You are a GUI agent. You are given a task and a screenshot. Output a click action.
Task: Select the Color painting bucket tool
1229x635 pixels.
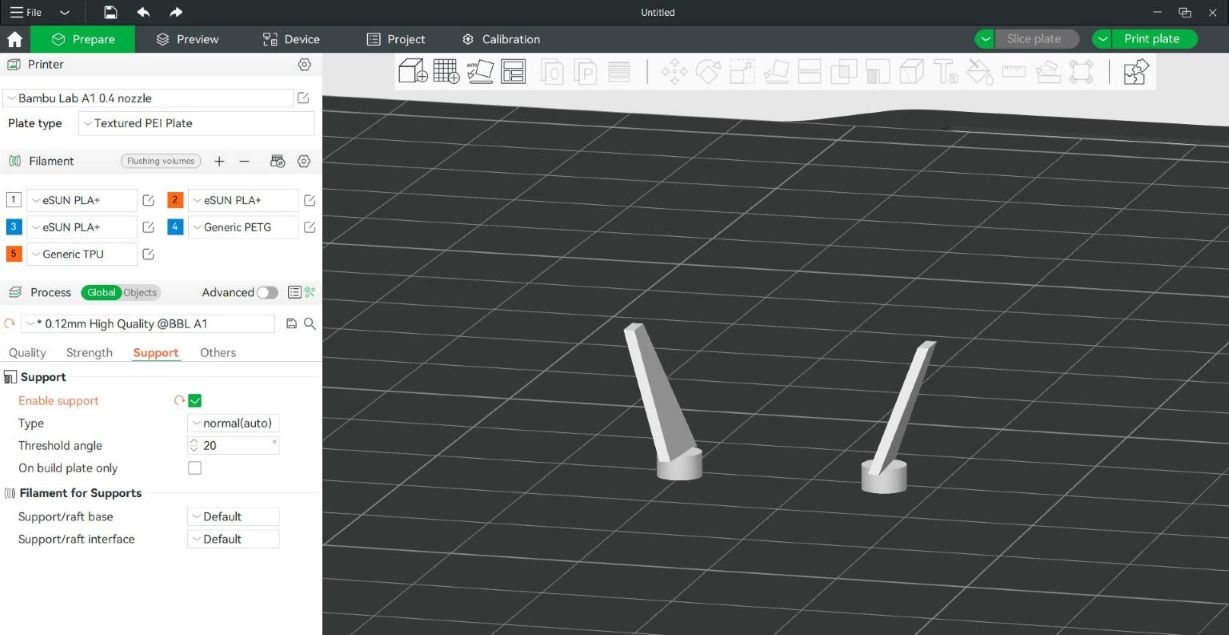point(980,71)
